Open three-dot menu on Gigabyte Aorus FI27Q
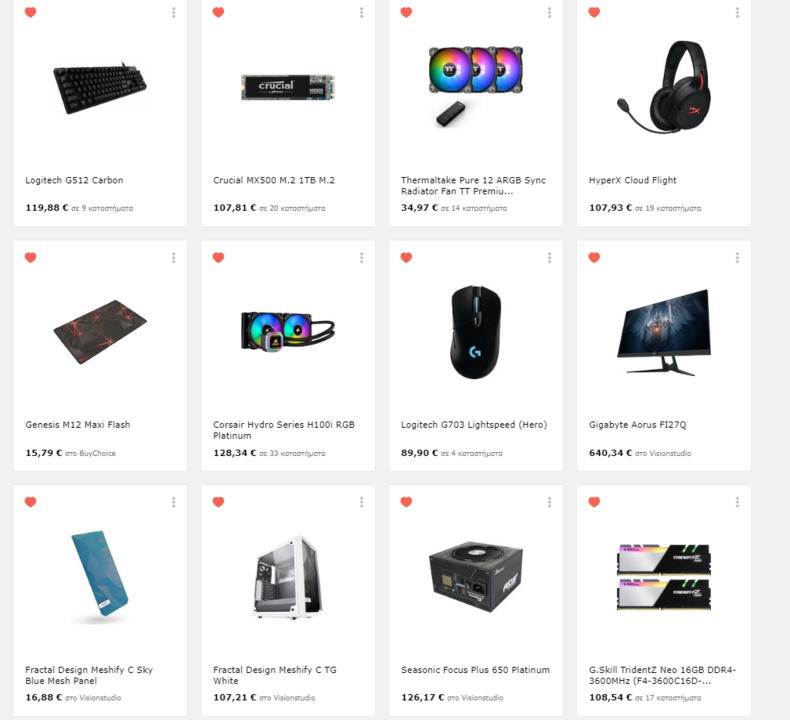 pos(738,258)
